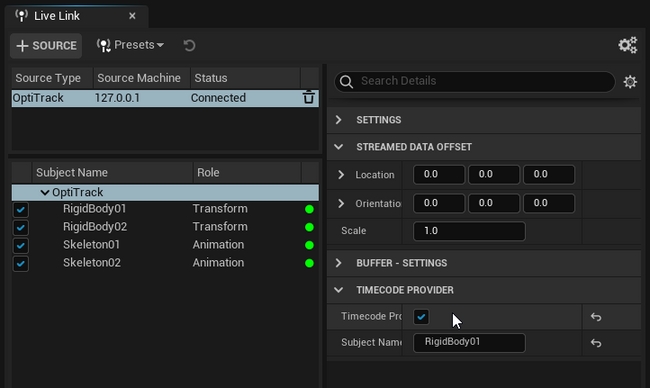Focus the Search Details box
This screenshot has height=388, width=650.
click(x=475, y=82)
